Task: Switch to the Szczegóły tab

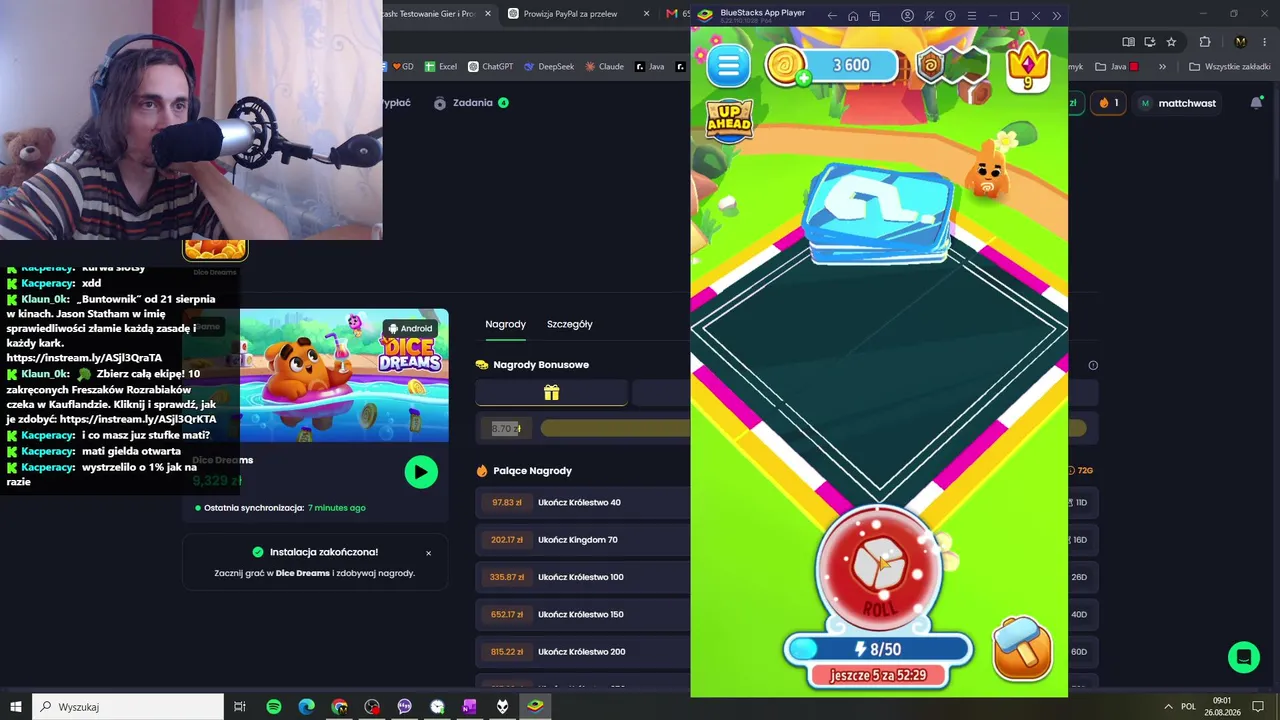Action: [x=570, y=324]
